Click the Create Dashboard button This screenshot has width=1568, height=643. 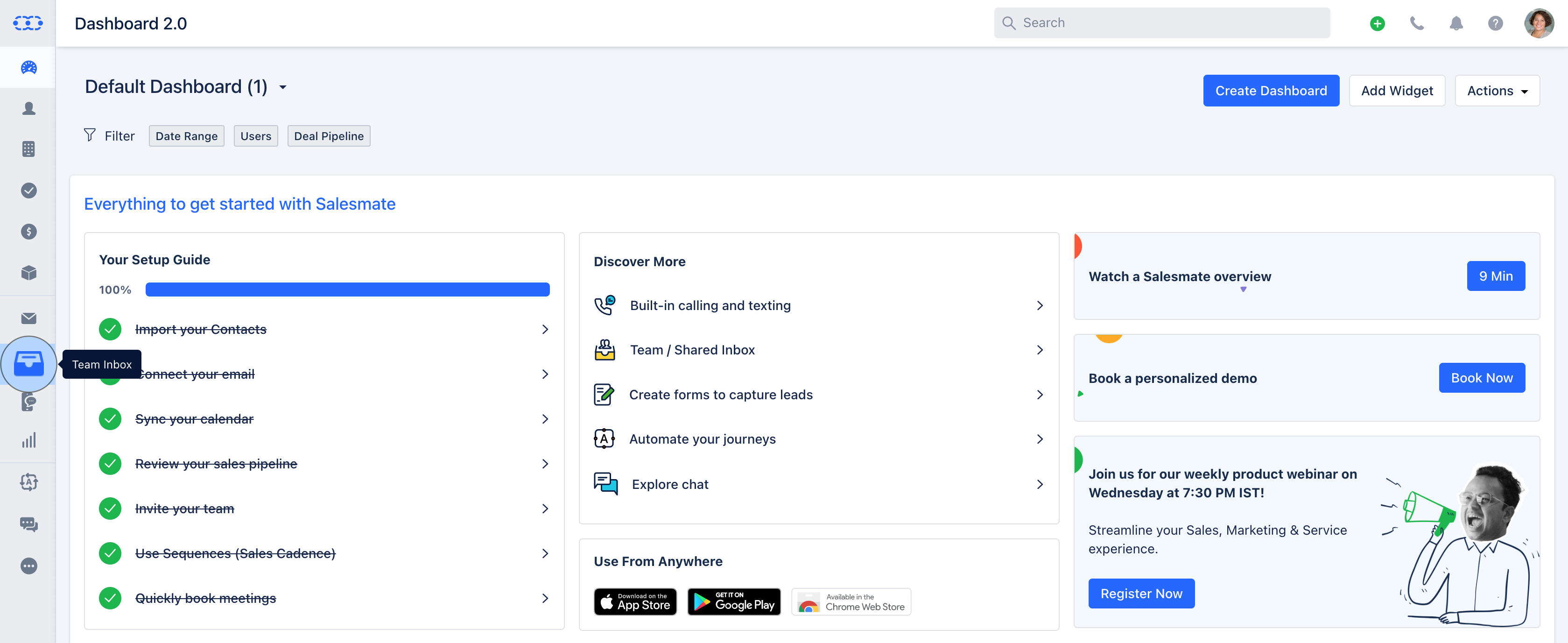(x=1271, y=90)
